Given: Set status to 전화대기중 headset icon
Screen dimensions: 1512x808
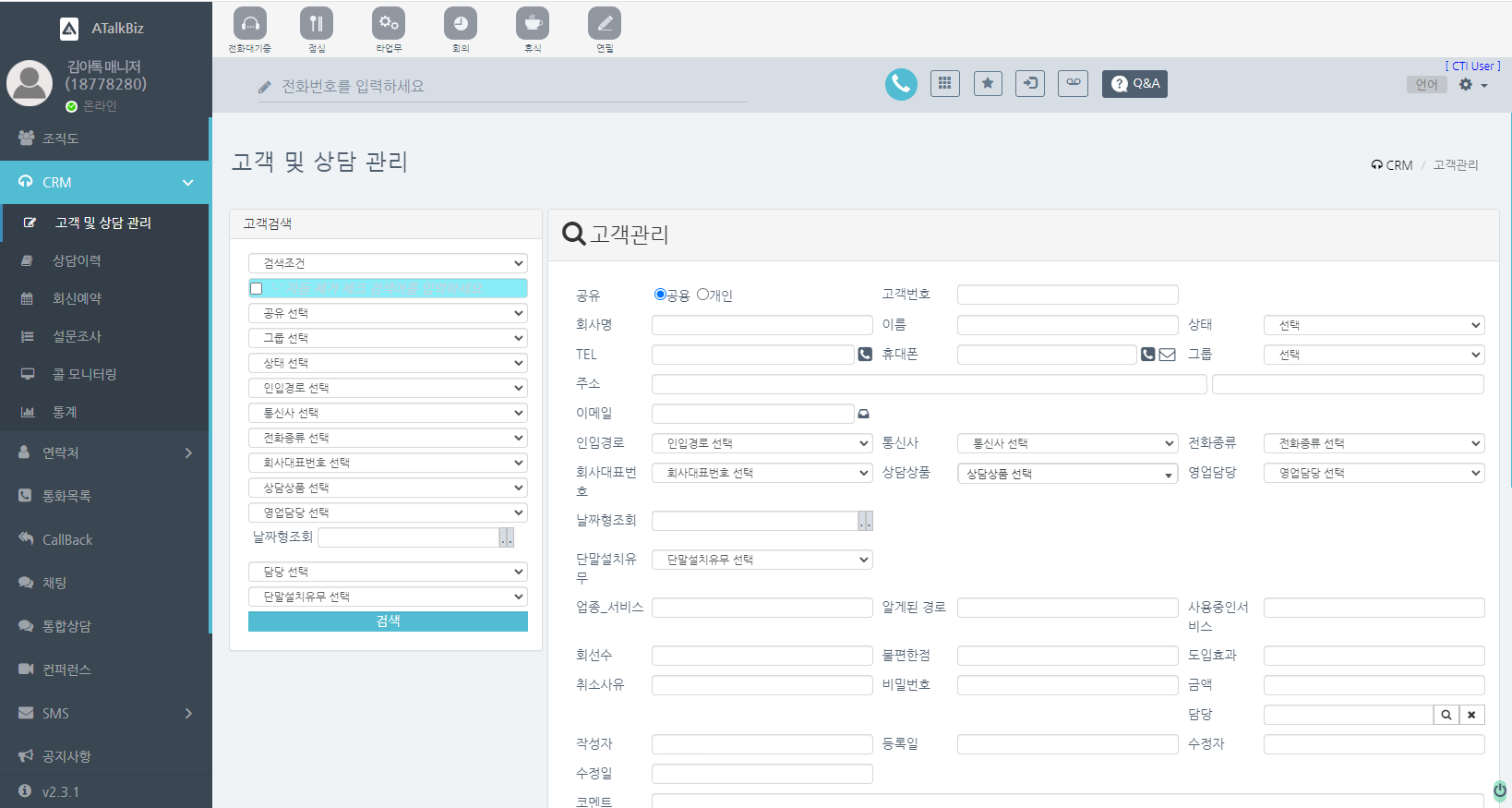Looking at the screenshot, I should tap(250, 23).
